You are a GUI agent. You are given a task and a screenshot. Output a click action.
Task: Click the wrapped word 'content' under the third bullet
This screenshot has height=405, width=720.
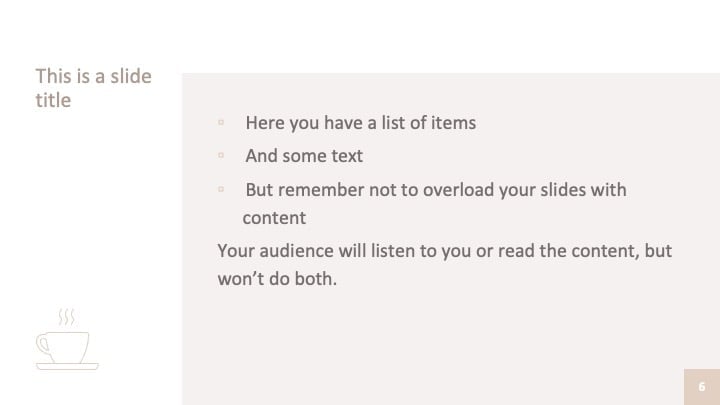coord(274,218)
